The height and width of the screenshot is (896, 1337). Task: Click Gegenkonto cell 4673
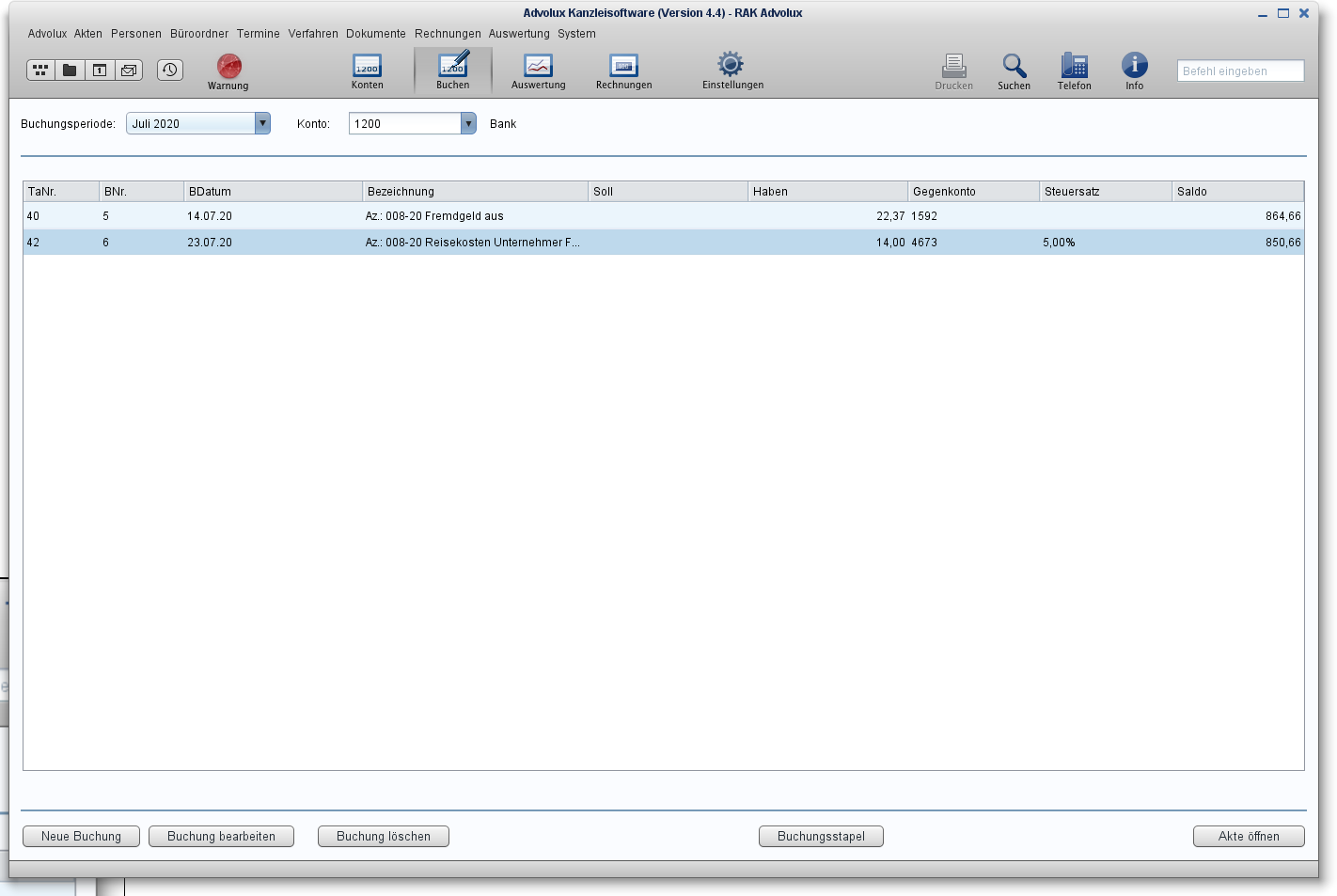point(924,243)
